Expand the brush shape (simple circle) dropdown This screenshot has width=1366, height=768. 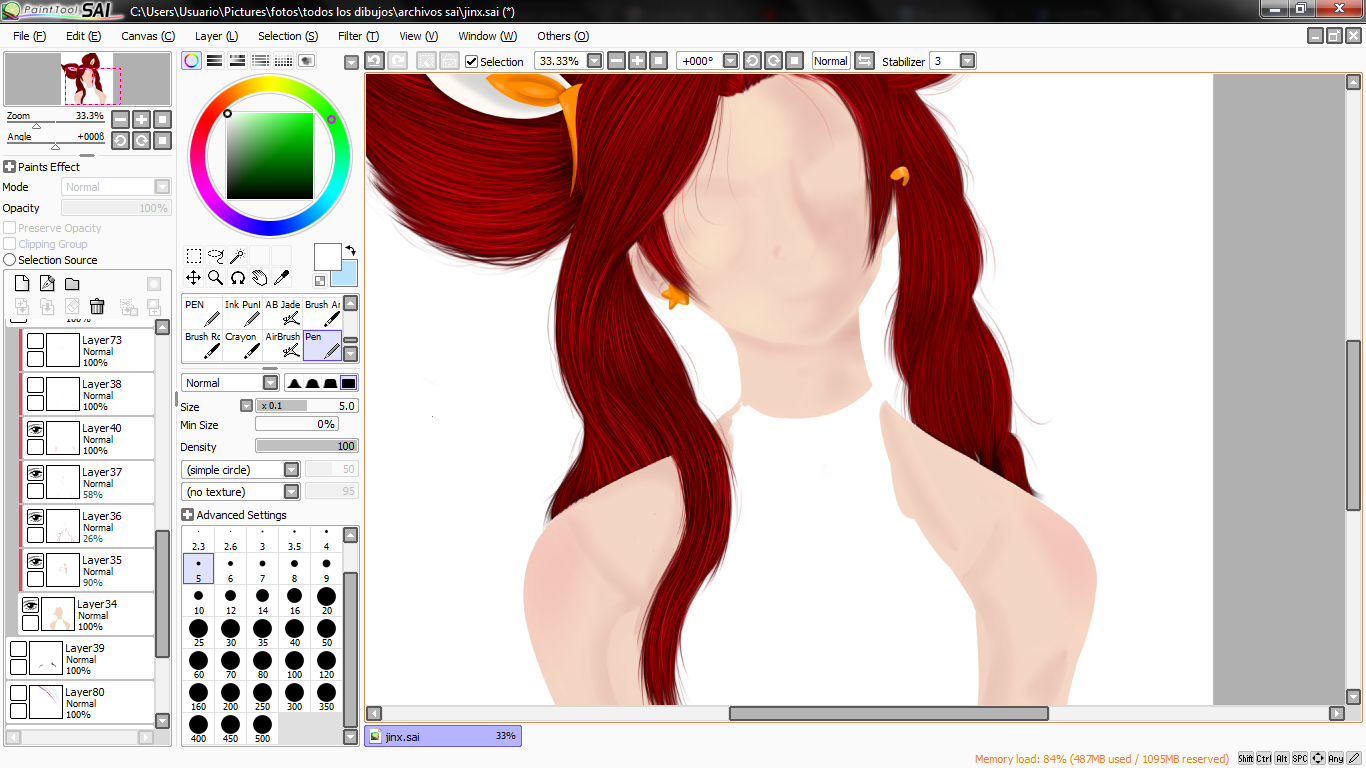(291, 470)
